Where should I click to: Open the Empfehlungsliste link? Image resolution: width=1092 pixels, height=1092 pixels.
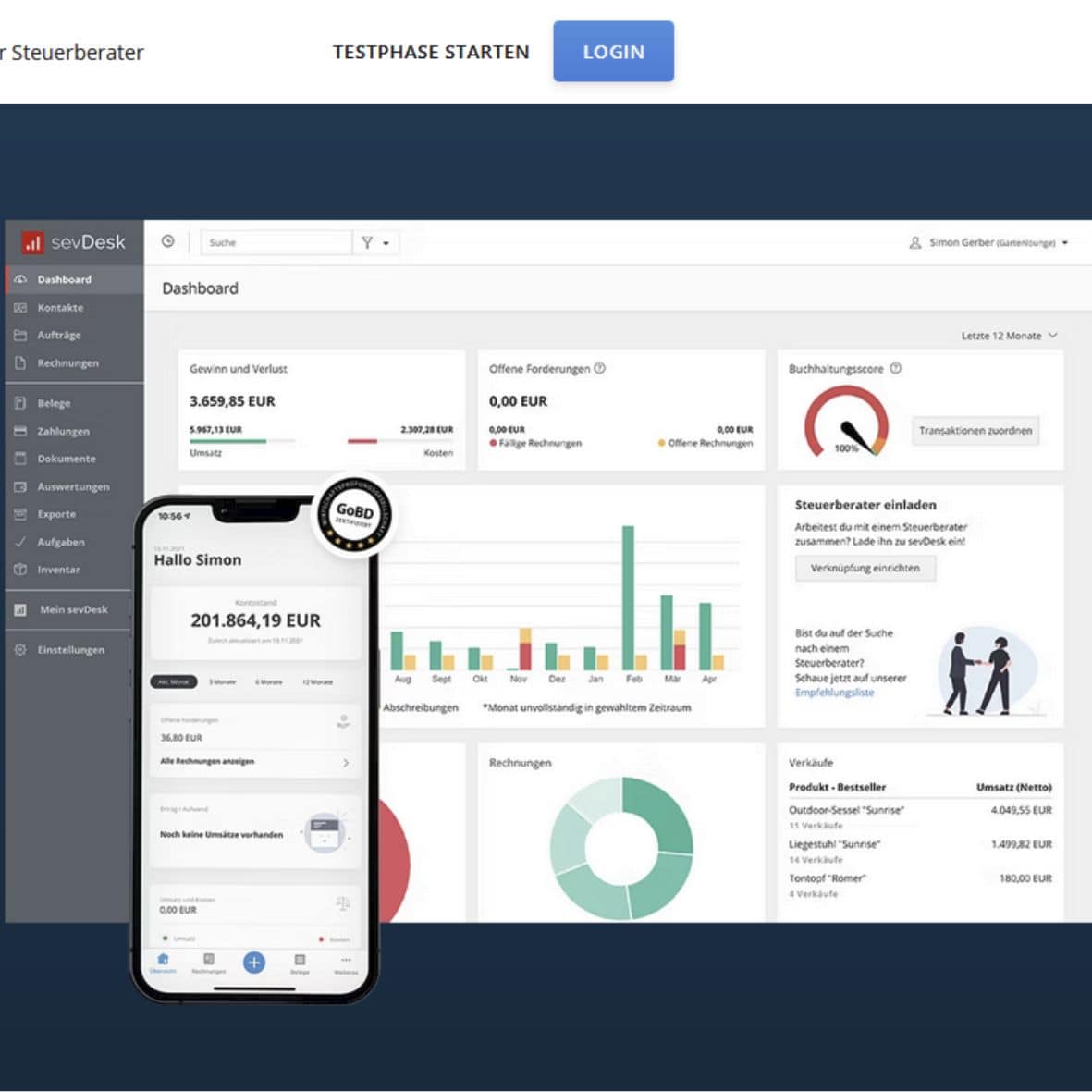coord(834,693)
